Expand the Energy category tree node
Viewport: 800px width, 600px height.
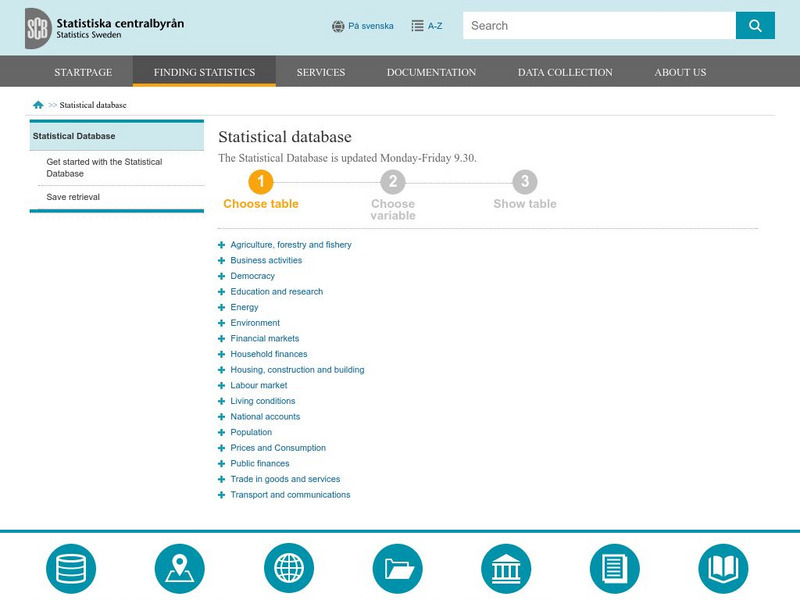point(222,308)
